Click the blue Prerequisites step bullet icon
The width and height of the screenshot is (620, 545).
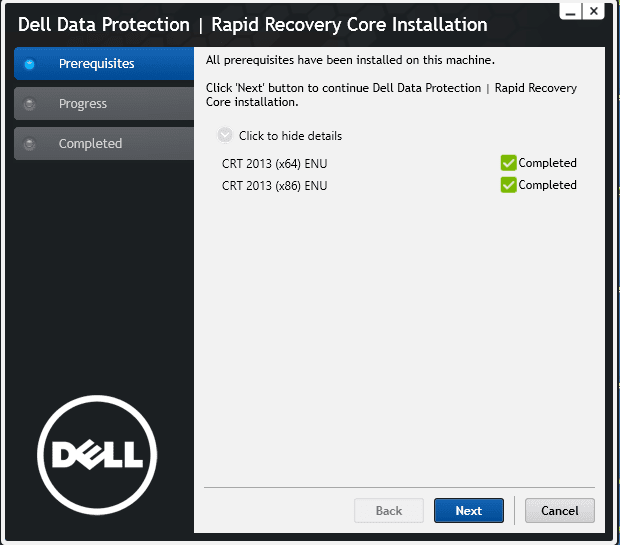(x=29, y=64)
